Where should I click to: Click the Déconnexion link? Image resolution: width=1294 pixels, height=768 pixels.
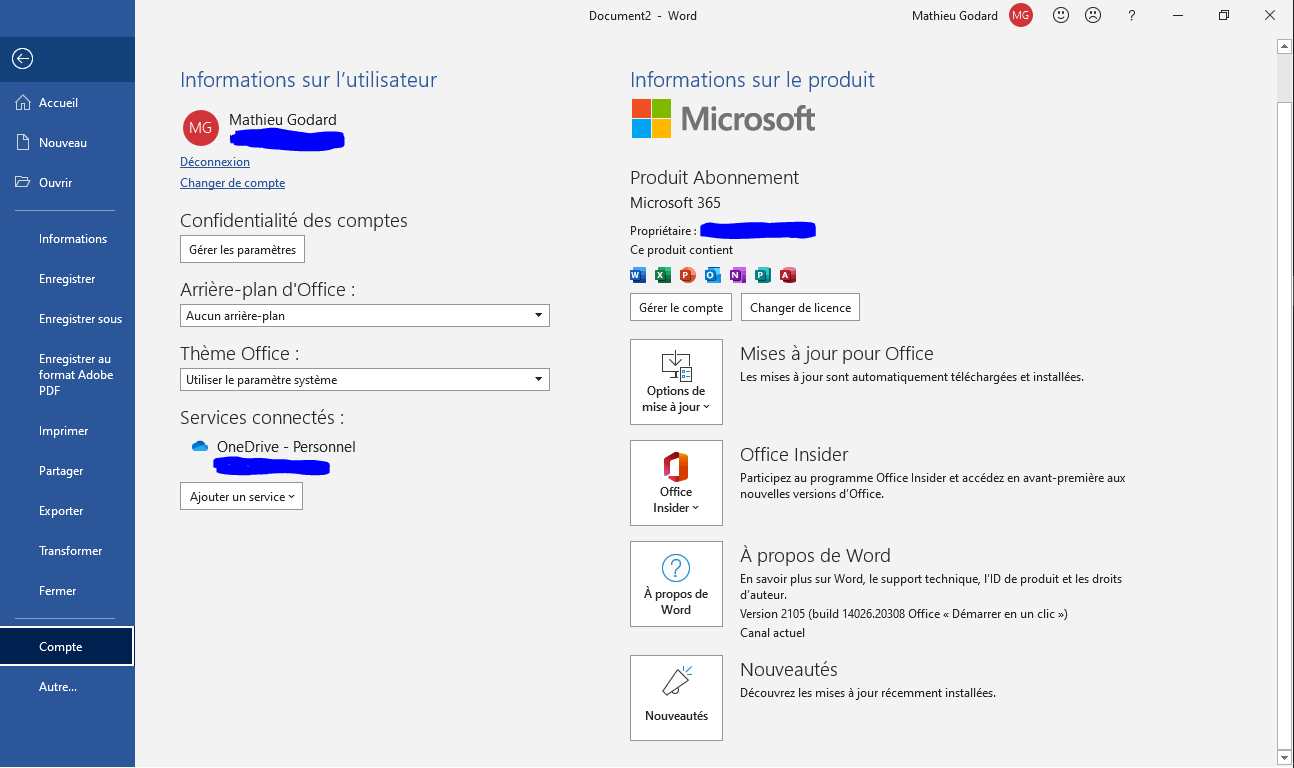(215, 162)
